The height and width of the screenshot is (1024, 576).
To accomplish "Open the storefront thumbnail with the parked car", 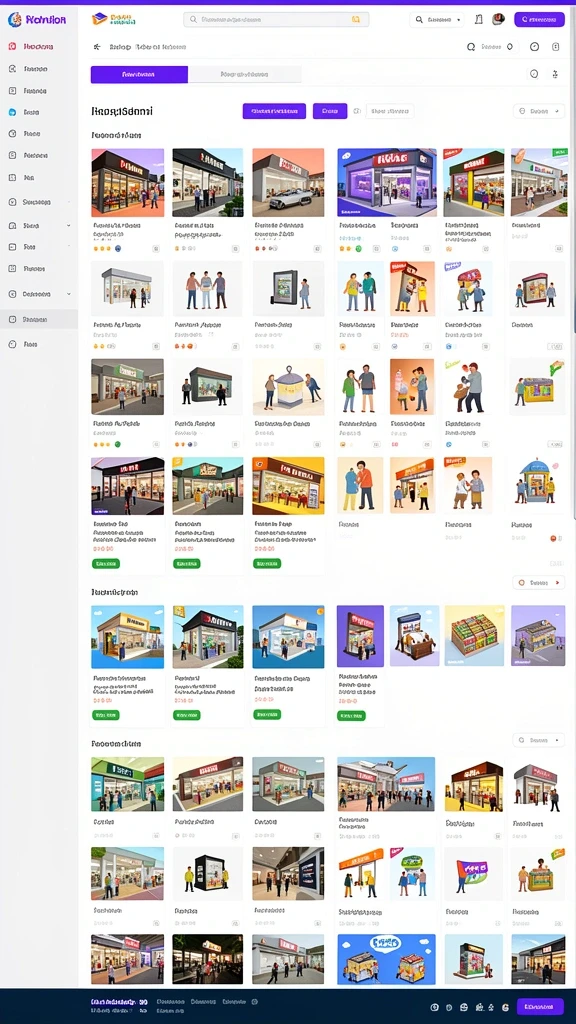I will 288,182.
